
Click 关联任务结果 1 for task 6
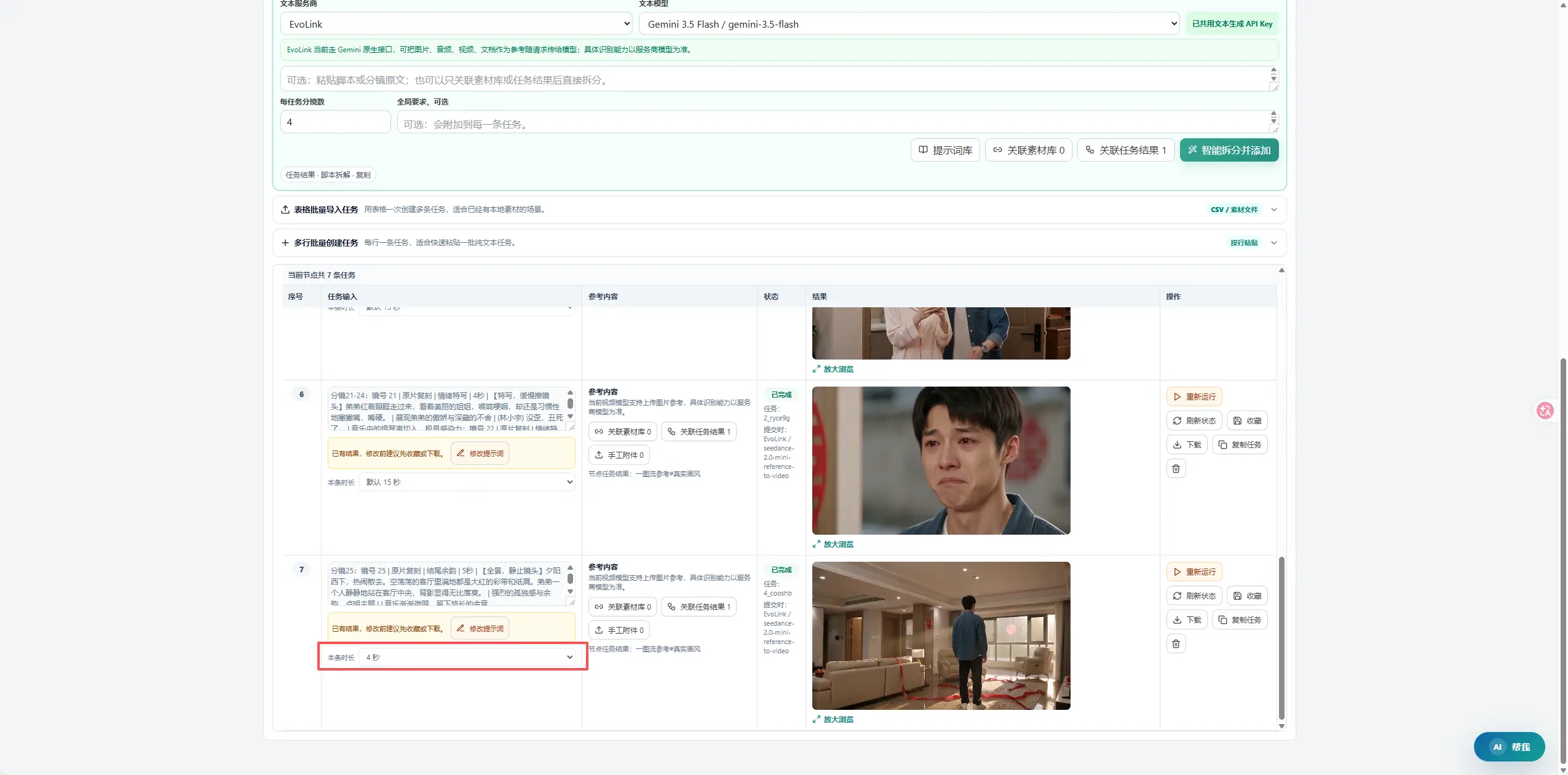(x=699, y=431)
